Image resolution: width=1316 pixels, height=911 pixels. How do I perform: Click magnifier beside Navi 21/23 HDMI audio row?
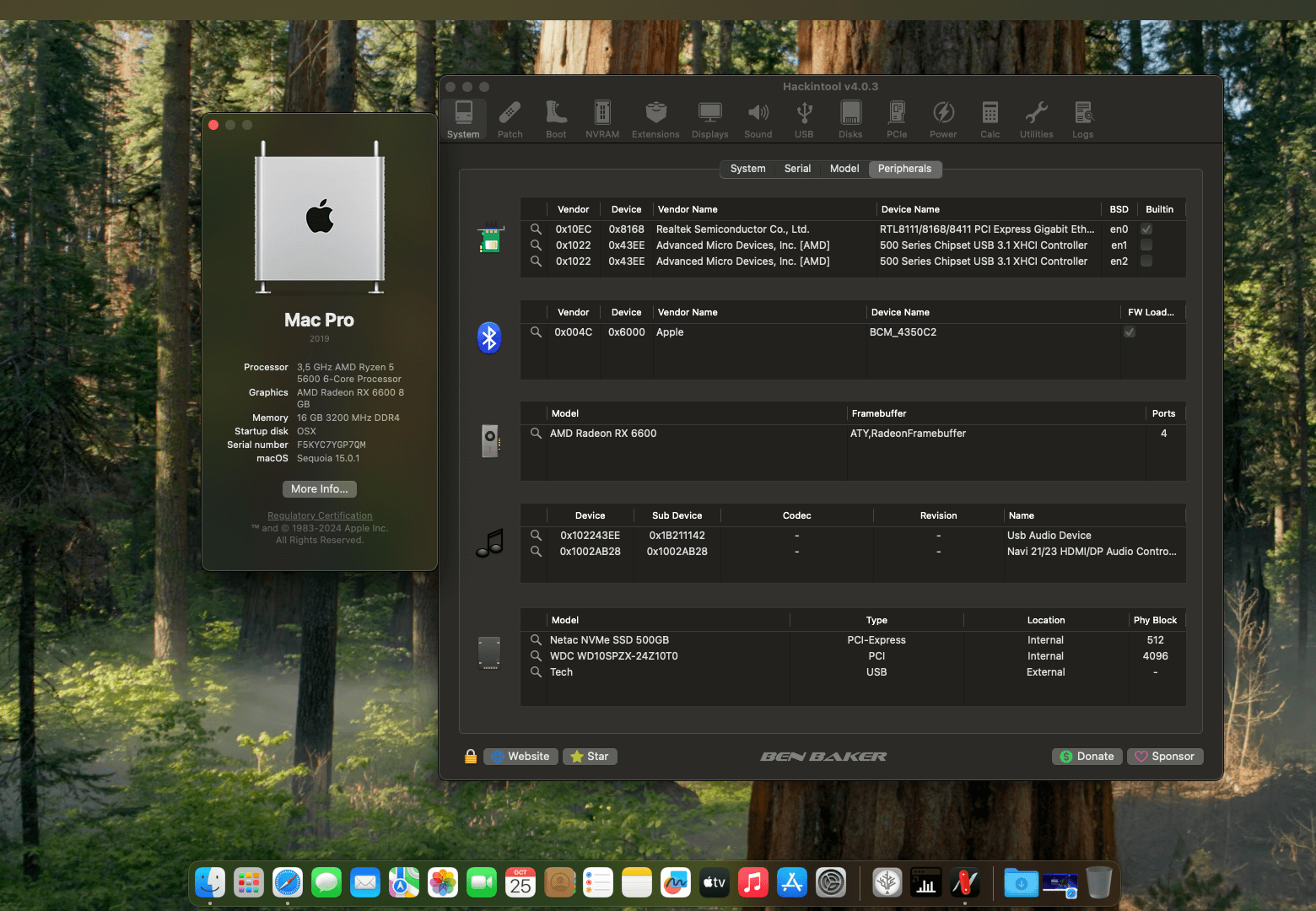(536, 552)
